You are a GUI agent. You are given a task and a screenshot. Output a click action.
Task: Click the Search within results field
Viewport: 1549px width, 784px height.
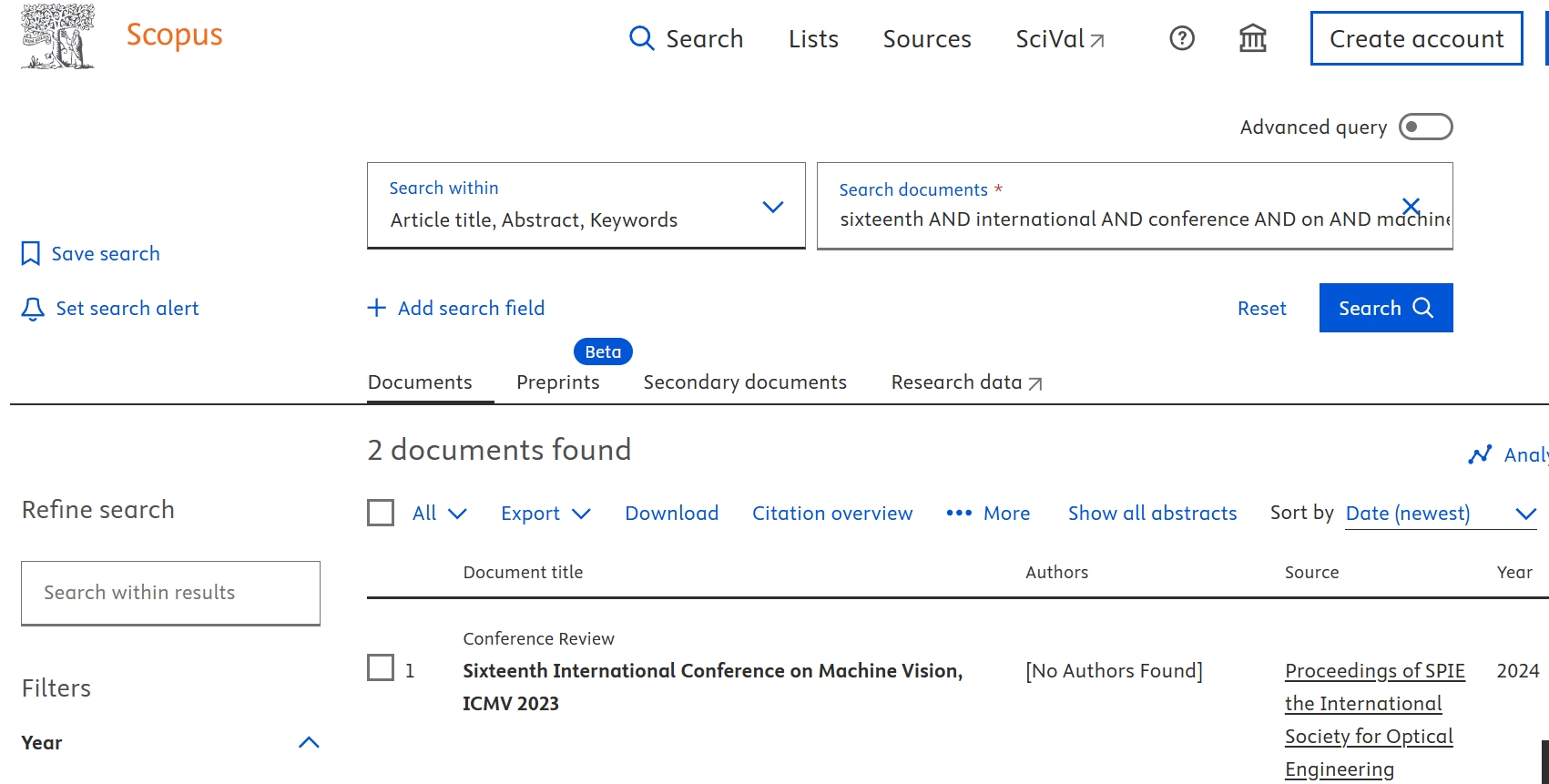point(170,593)
